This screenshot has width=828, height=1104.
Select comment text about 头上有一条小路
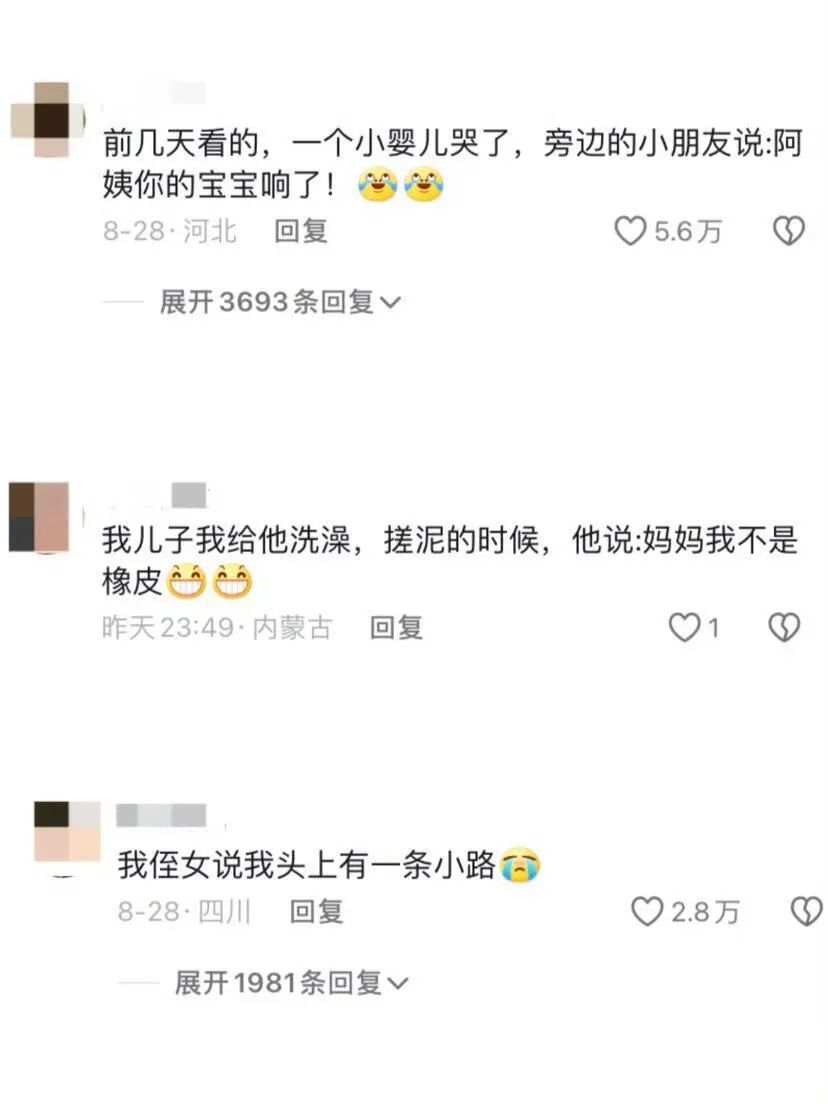tap(307, 865)
